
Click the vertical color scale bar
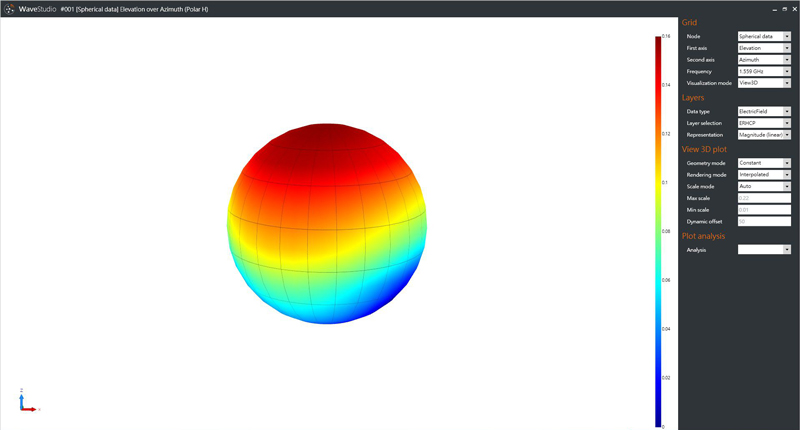pos(658,230)
